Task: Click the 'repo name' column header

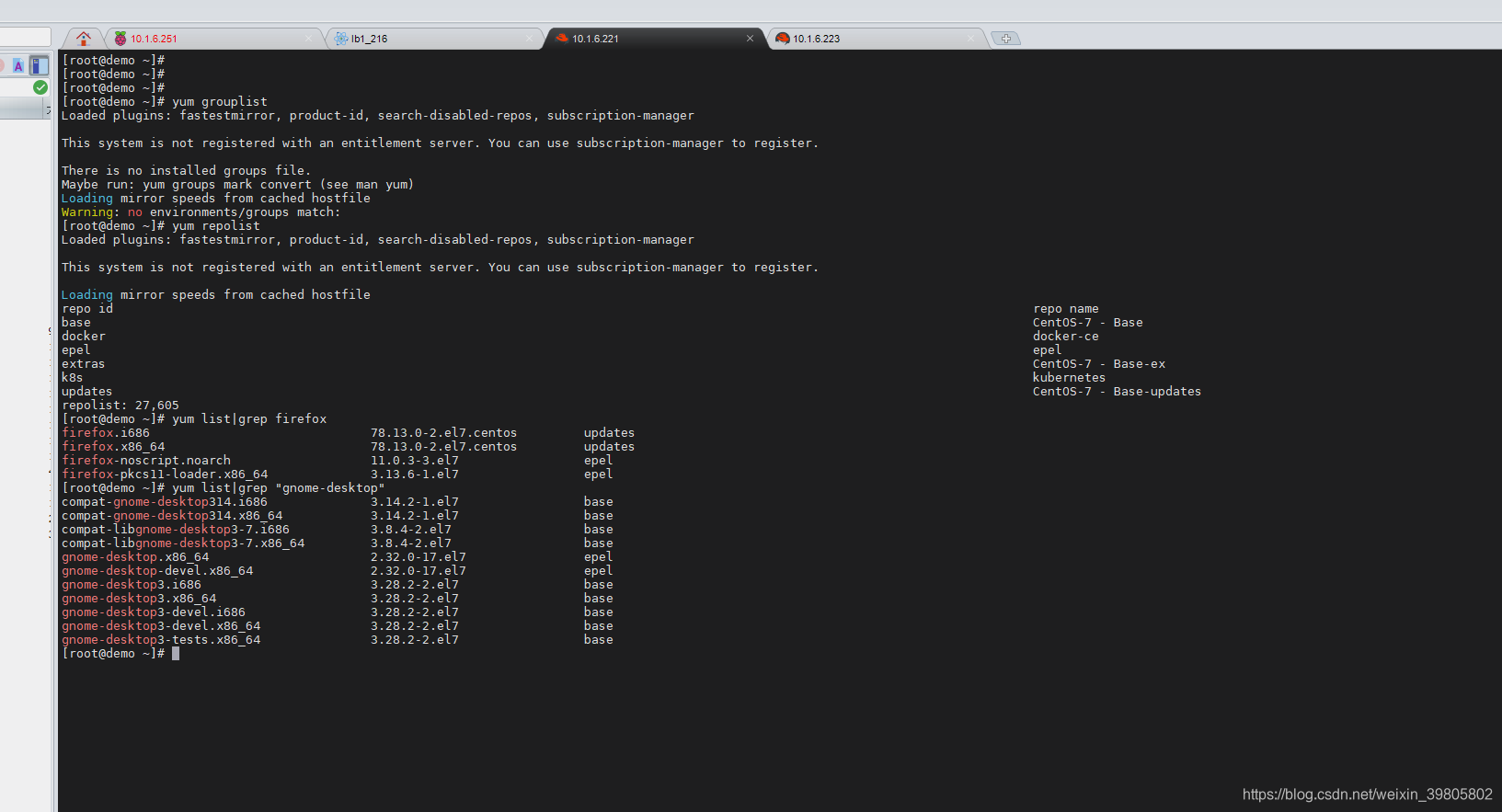Action: pos(1065,309)
